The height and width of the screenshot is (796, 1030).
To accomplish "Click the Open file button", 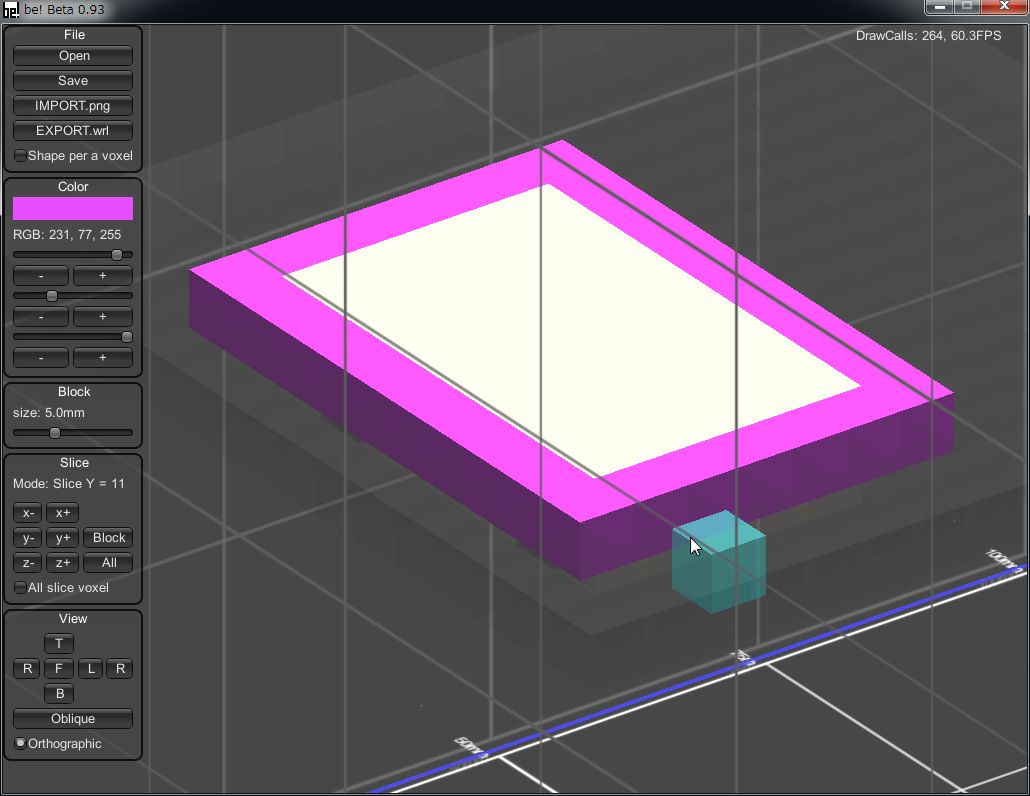I will (73, 56).
